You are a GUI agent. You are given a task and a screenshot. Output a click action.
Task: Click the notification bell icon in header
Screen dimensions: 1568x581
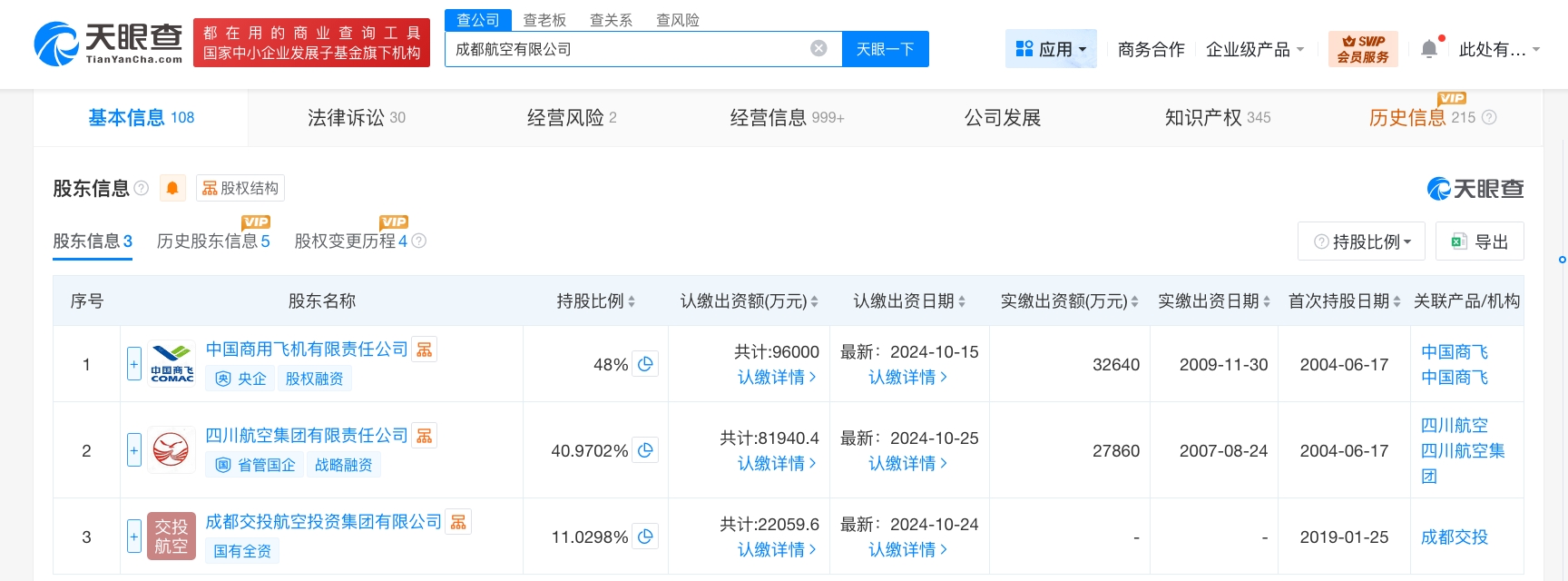(x=1429, y=49)
